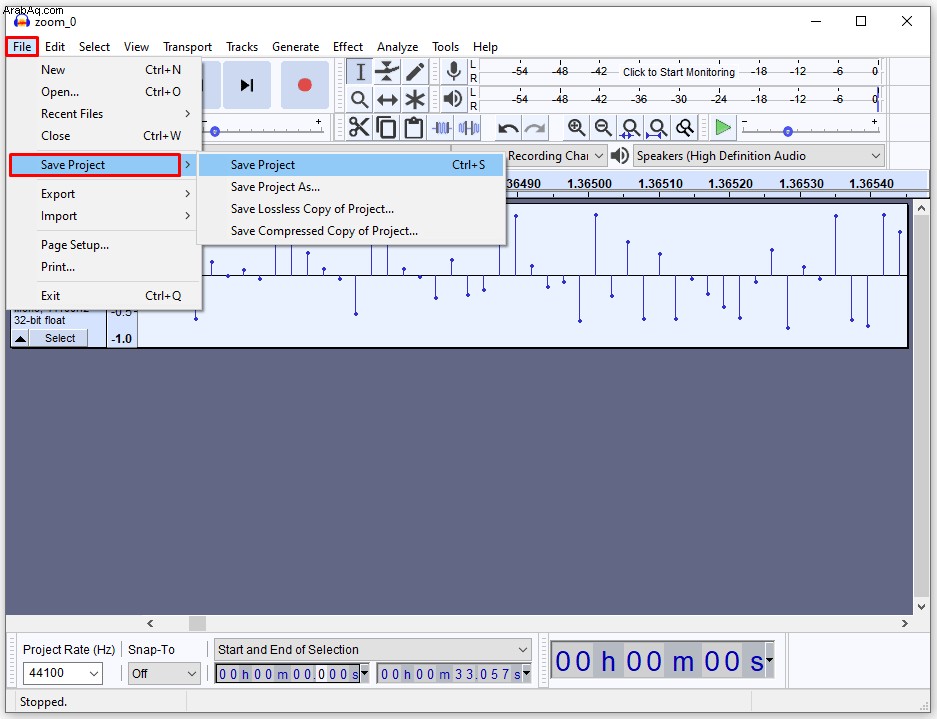Viewport: 937px width, 719px height.
Task: Open the Transport menu
Action: coord(187,47)
